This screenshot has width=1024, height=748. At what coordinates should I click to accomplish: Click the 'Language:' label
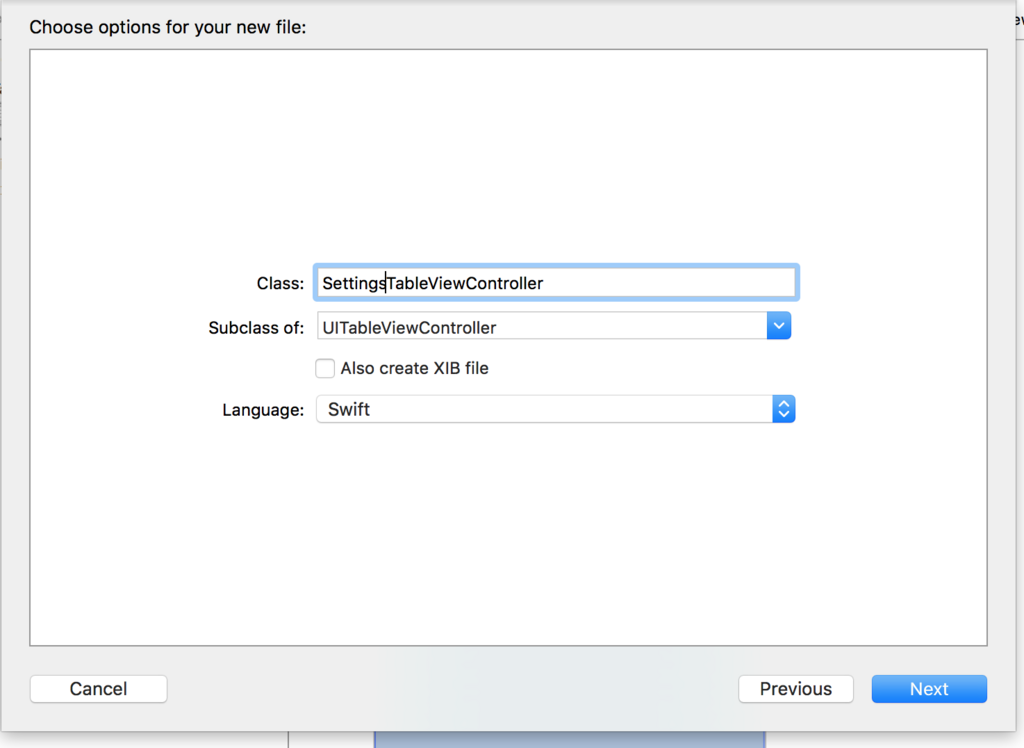(263, 410)
